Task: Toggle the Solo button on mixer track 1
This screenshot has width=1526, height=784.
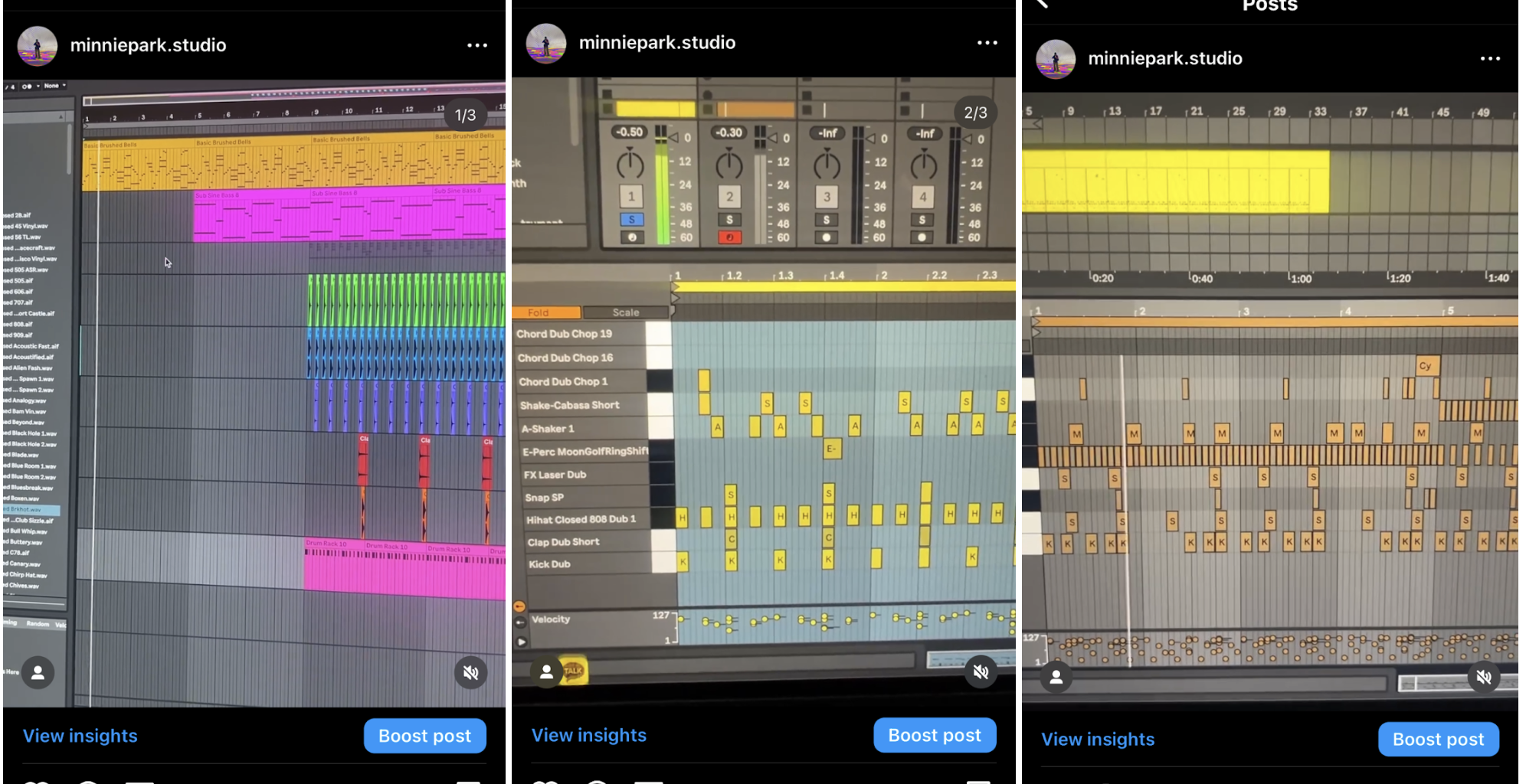Action: click(631, 220)
